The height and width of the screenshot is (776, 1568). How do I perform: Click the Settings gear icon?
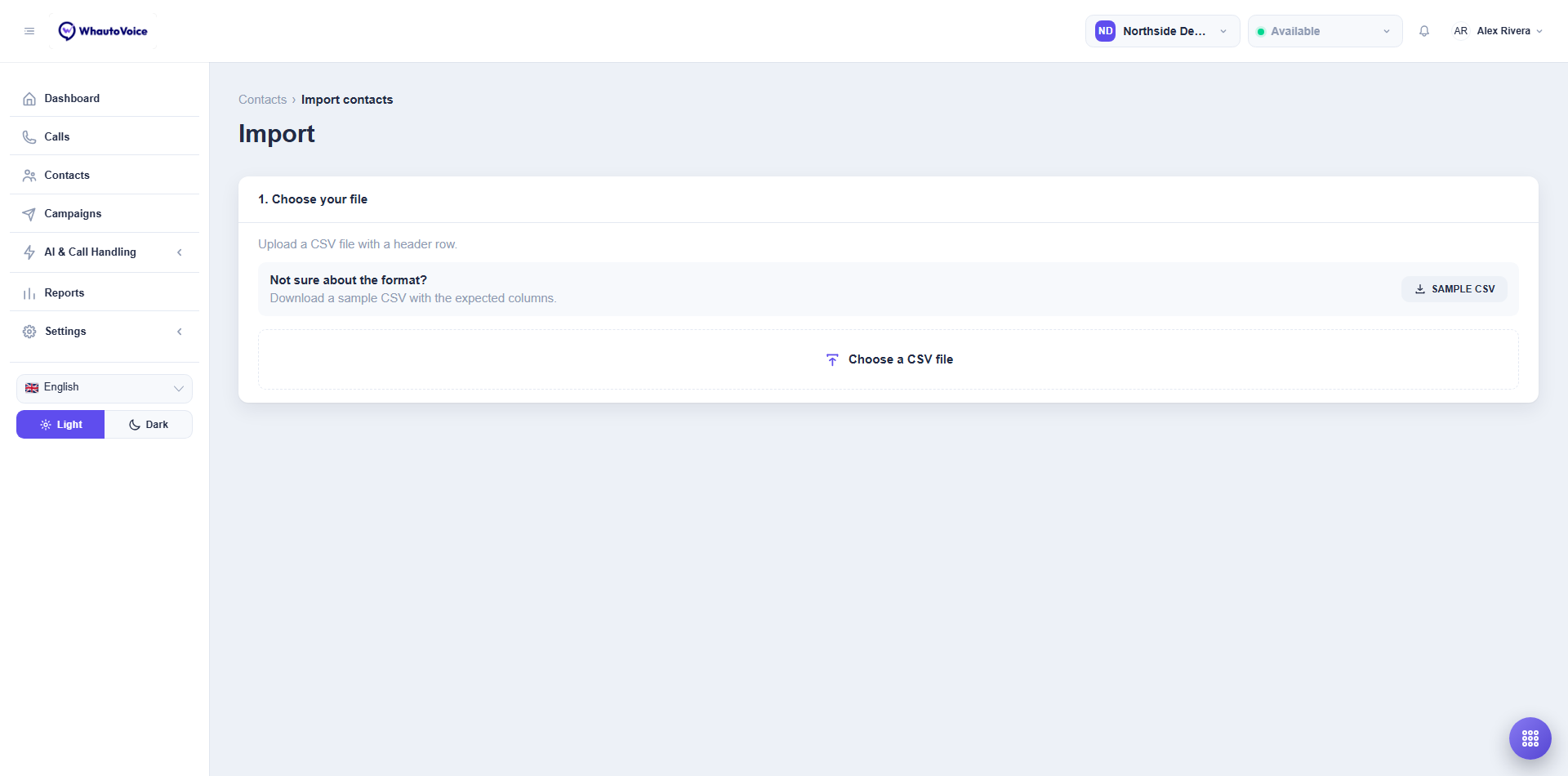coord(29,332)
